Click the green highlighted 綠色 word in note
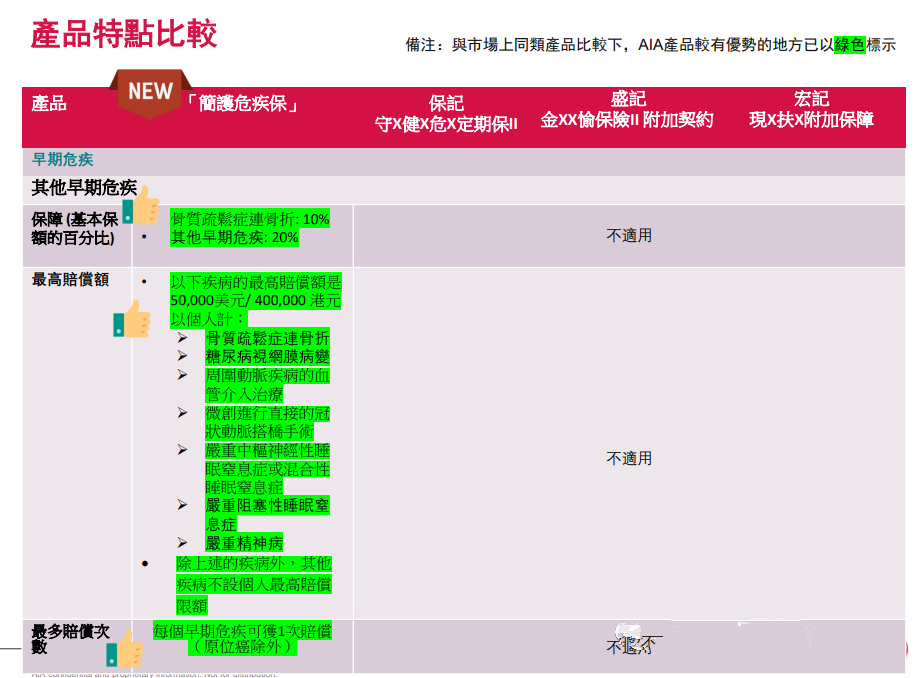The width and height of the screenshot is (916, 678). point(849,44)
